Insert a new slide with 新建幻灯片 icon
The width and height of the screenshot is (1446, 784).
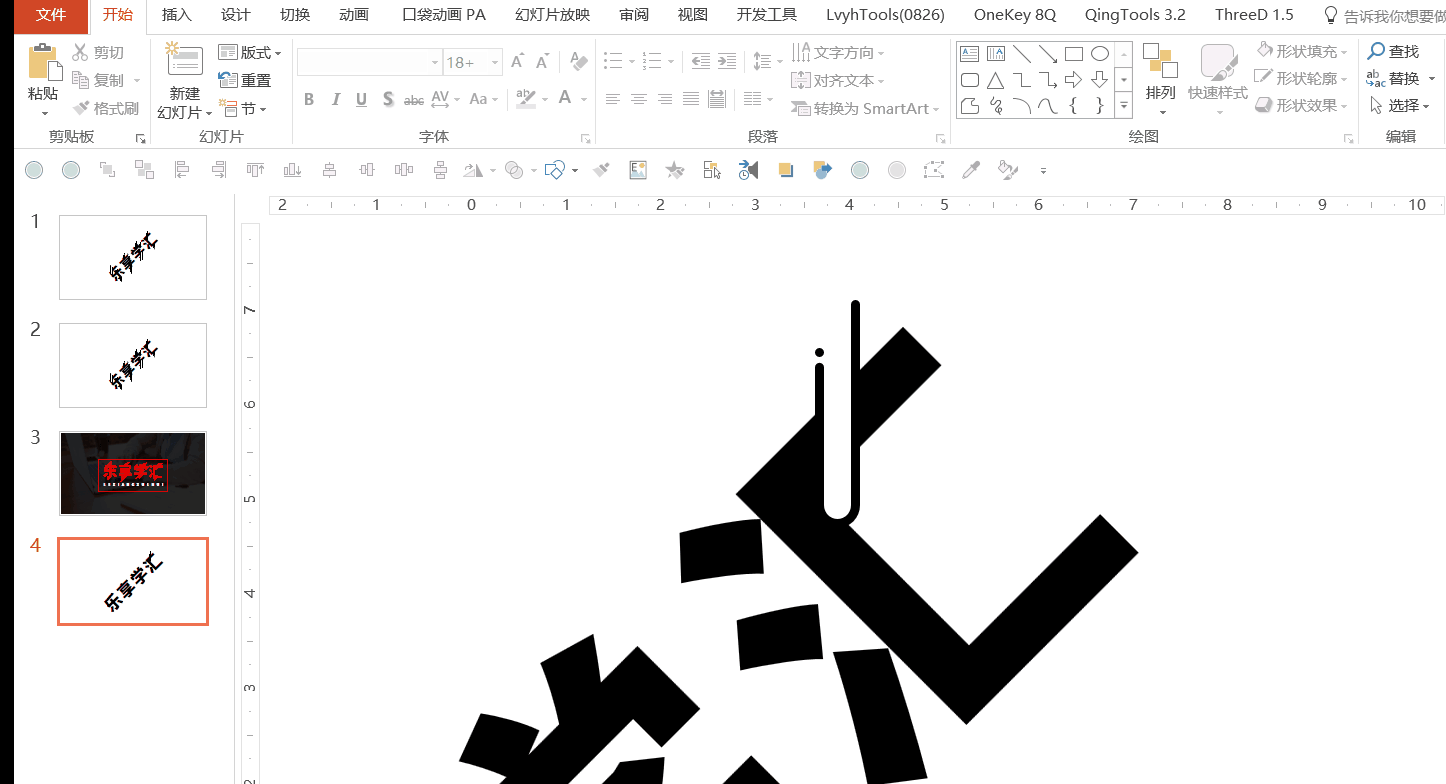pos(185,62)
